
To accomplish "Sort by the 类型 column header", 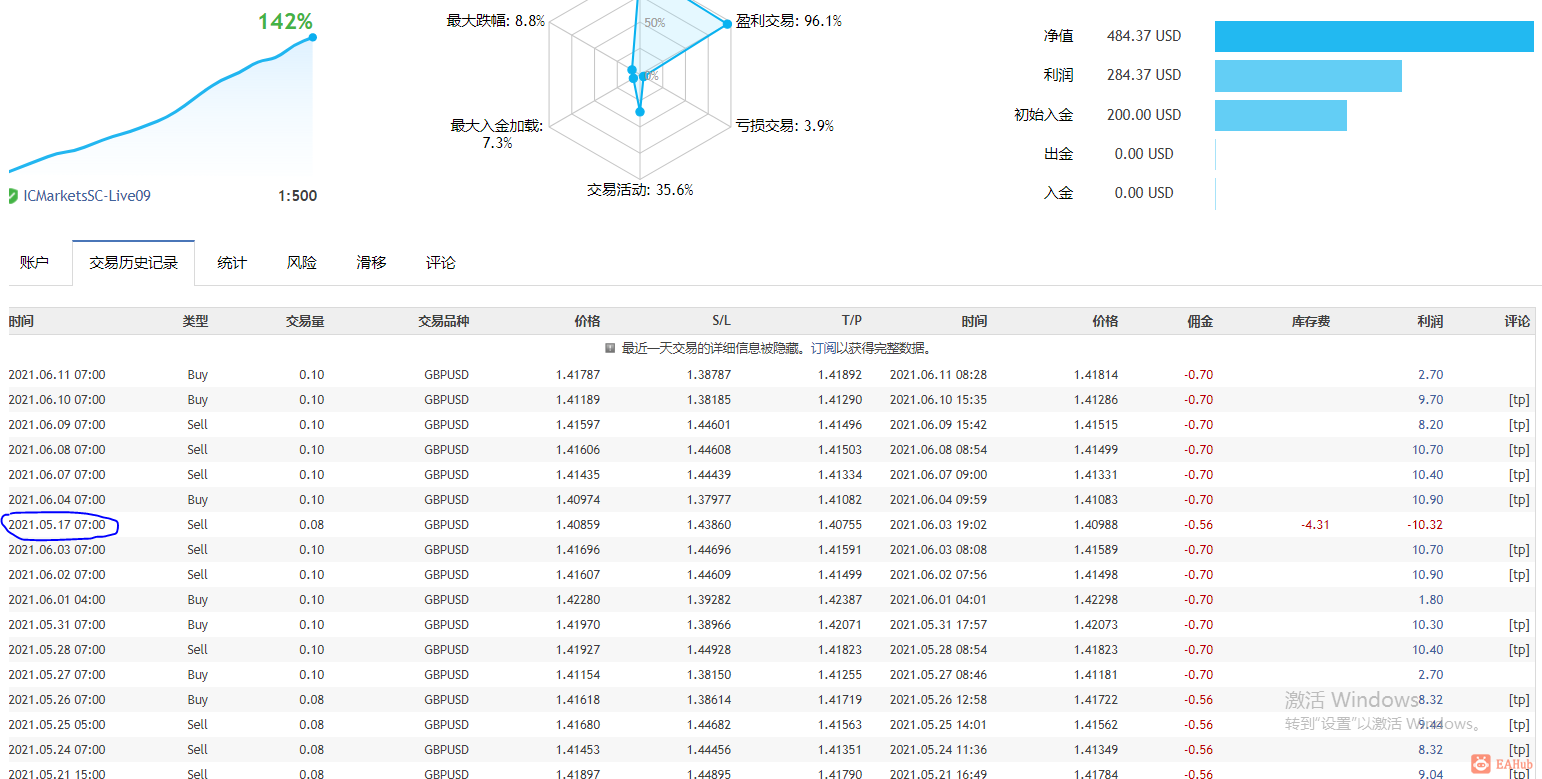I will (x=195, y=321).
